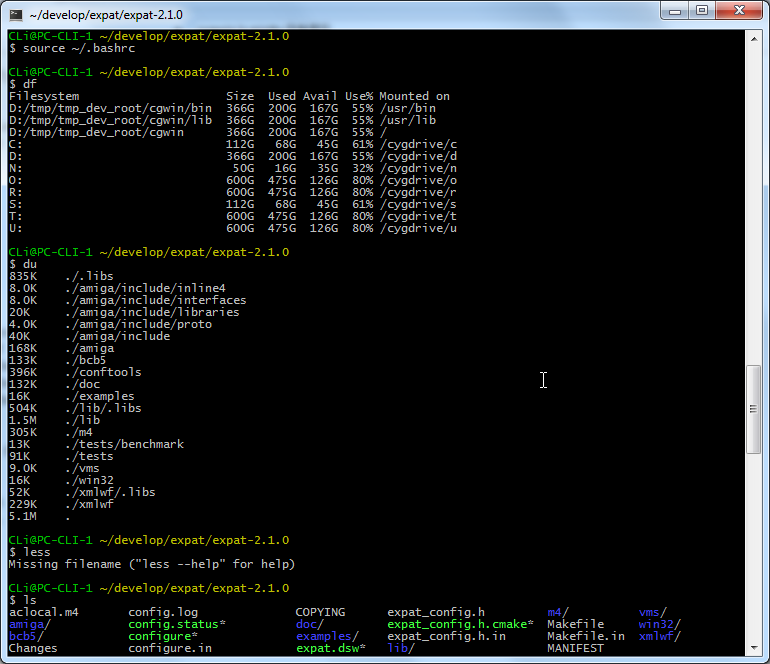Click the vertical scrollbar thumb
The image size is (770, 664).
coord(754,409)
